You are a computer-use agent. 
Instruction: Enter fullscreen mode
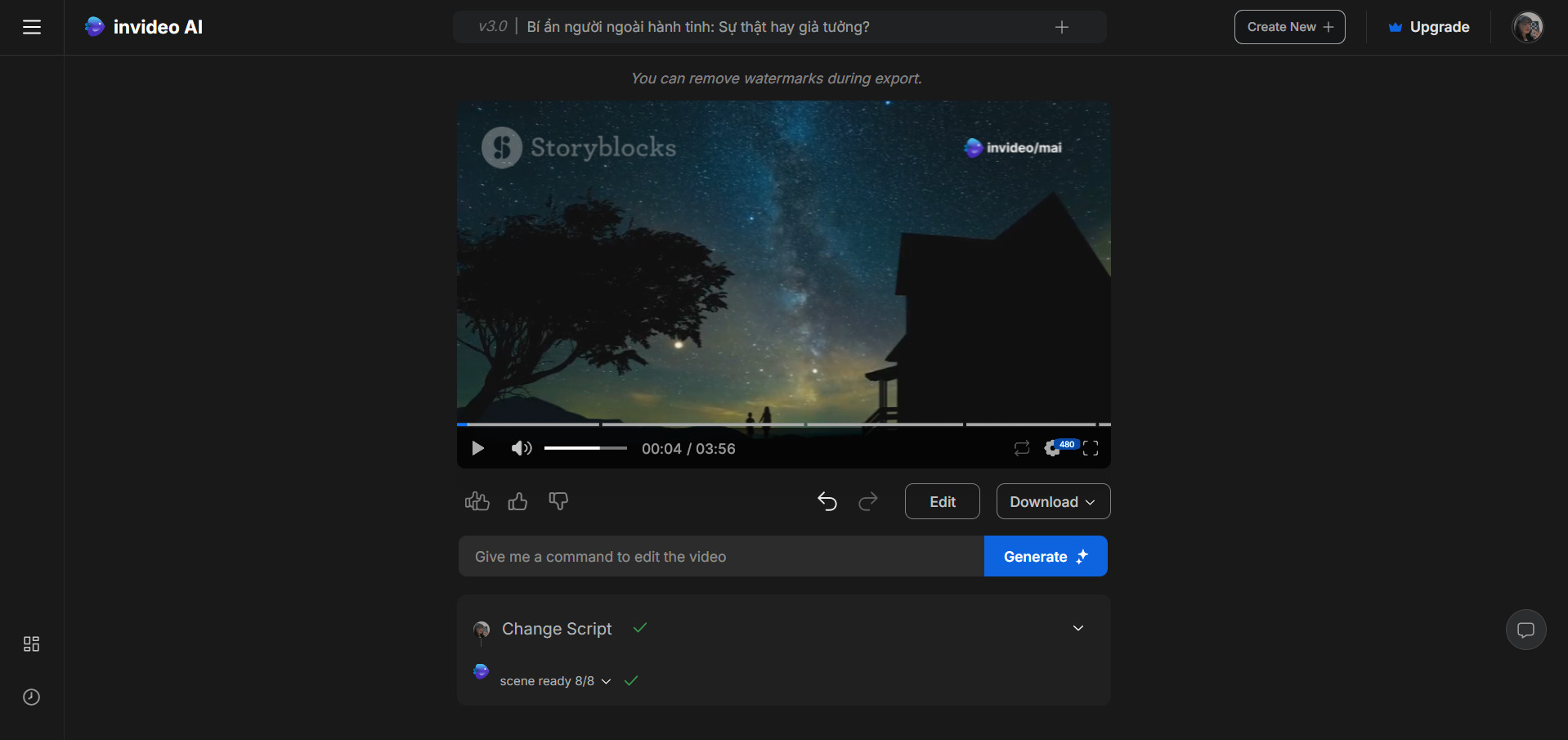coord(1091,448)
